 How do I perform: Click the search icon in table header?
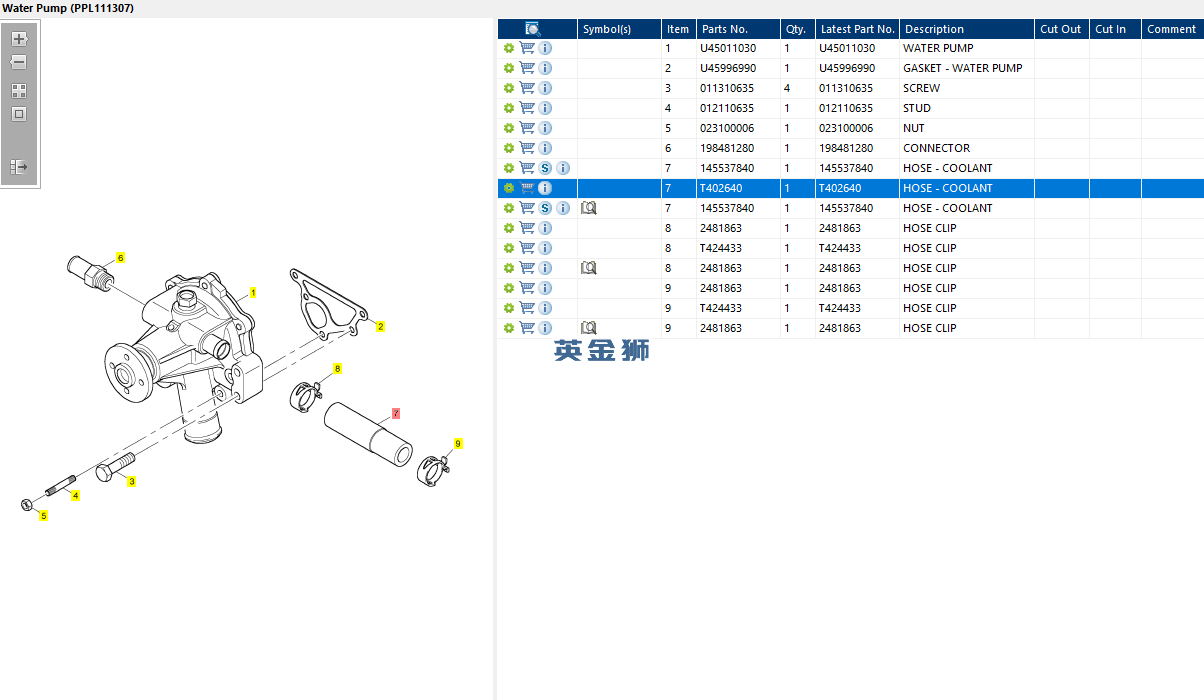click(532, 29)
